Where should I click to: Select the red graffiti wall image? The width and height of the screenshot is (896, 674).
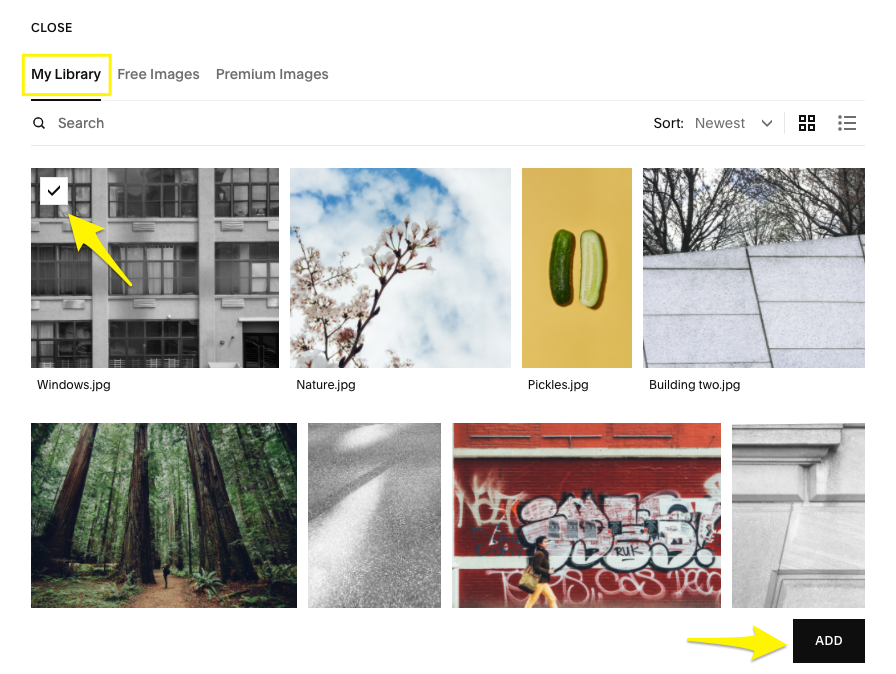point(586,515)
